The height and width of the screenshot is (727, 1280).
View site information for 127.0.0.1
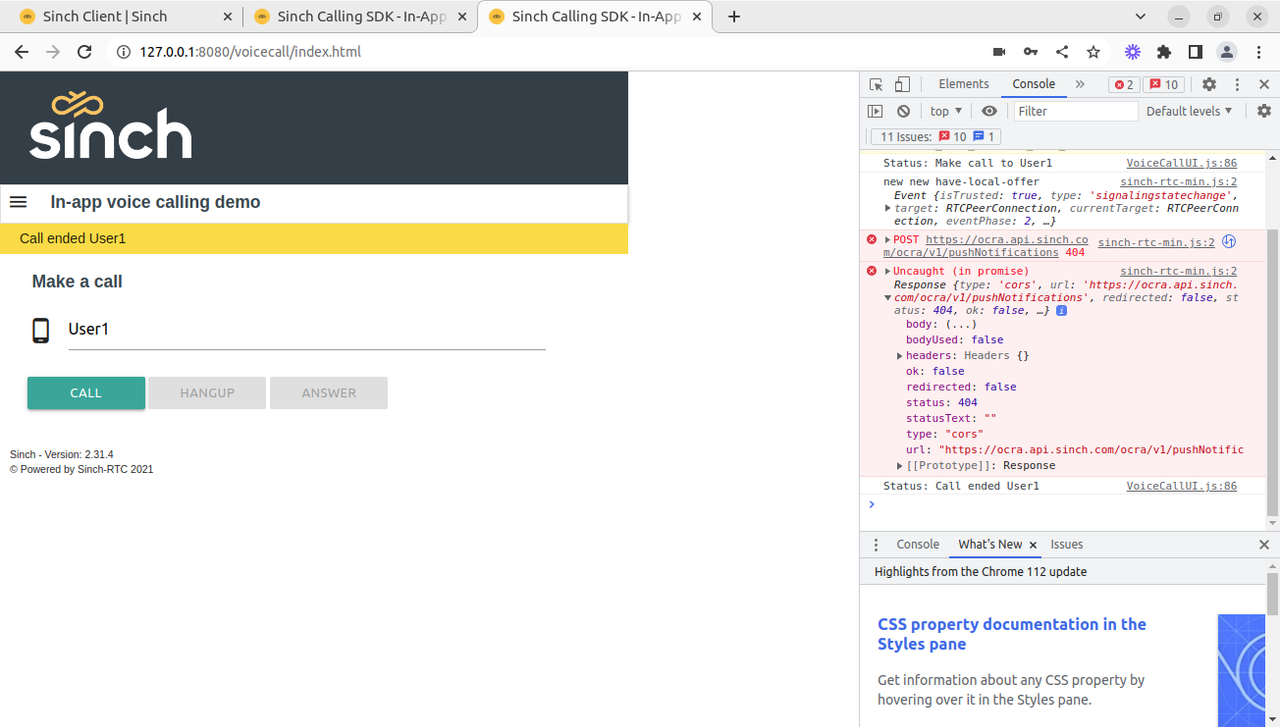123,52
